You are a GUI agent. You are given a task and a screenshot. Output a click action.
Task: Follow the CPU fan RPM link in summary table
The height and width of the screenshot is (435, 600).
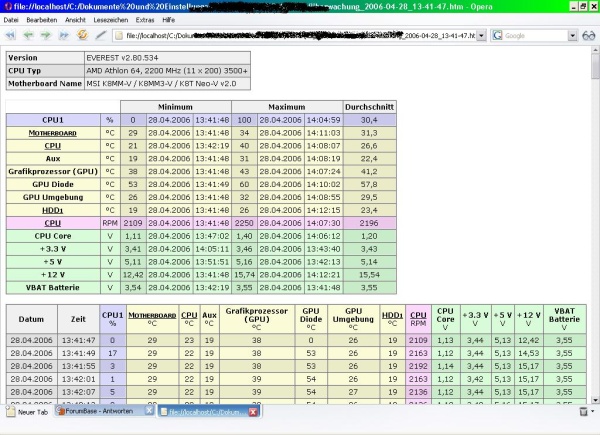(53, 223)
